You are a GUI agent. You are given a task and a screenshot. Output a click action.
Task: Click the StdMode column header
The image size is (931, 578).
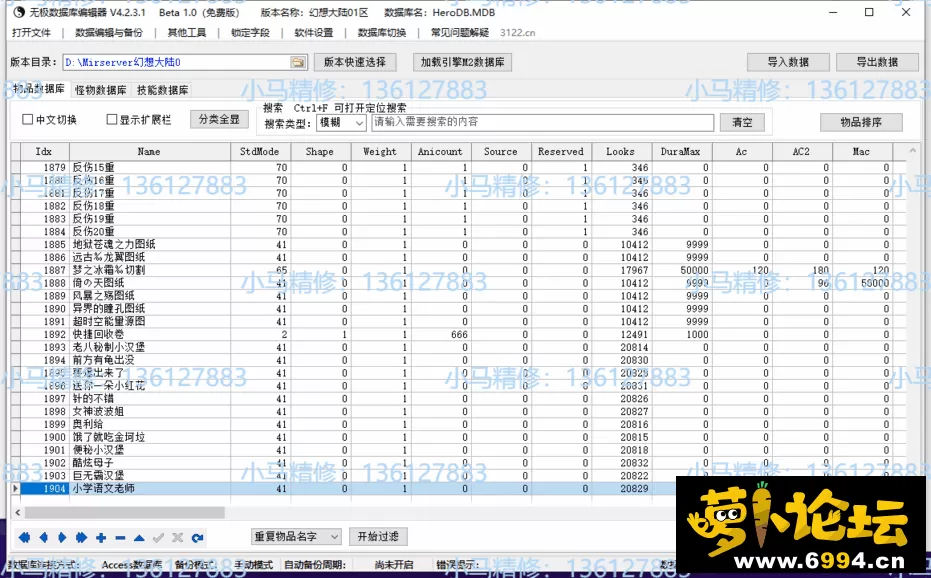[x=260, y=151]
